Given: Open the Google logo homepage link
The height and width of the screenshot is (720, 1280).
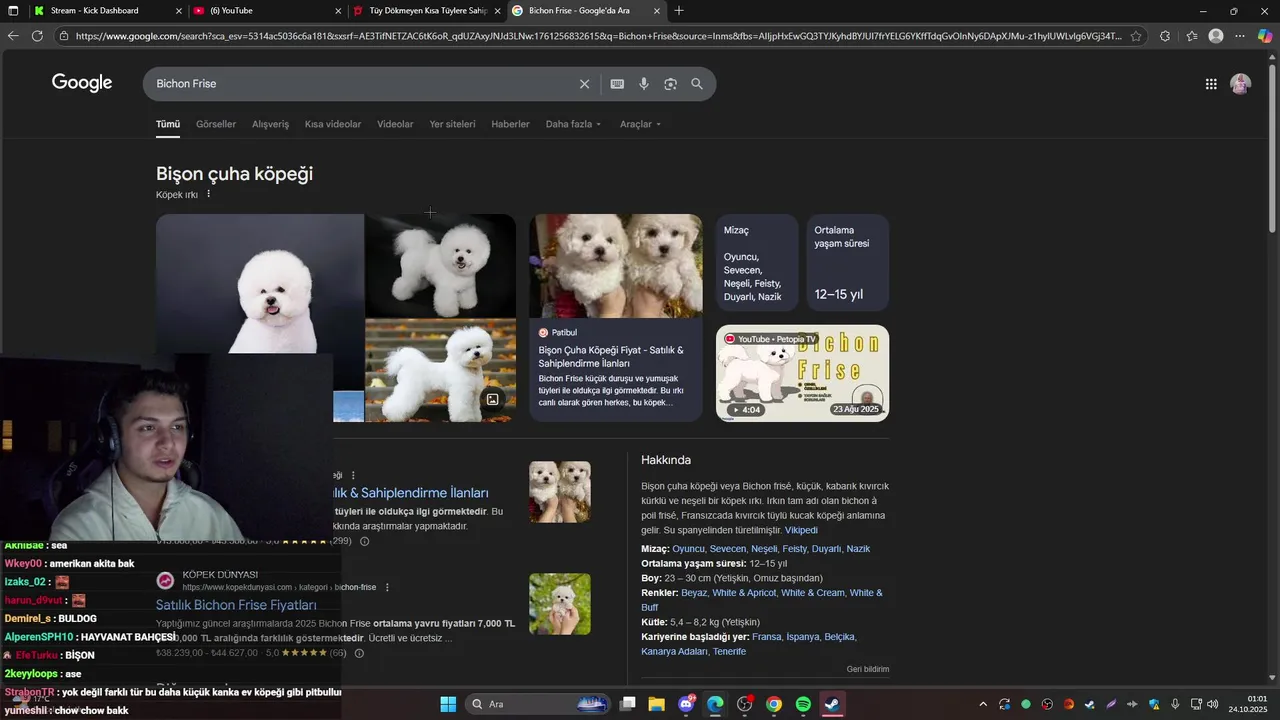Looking at the screenshot, I should [82, 83].
